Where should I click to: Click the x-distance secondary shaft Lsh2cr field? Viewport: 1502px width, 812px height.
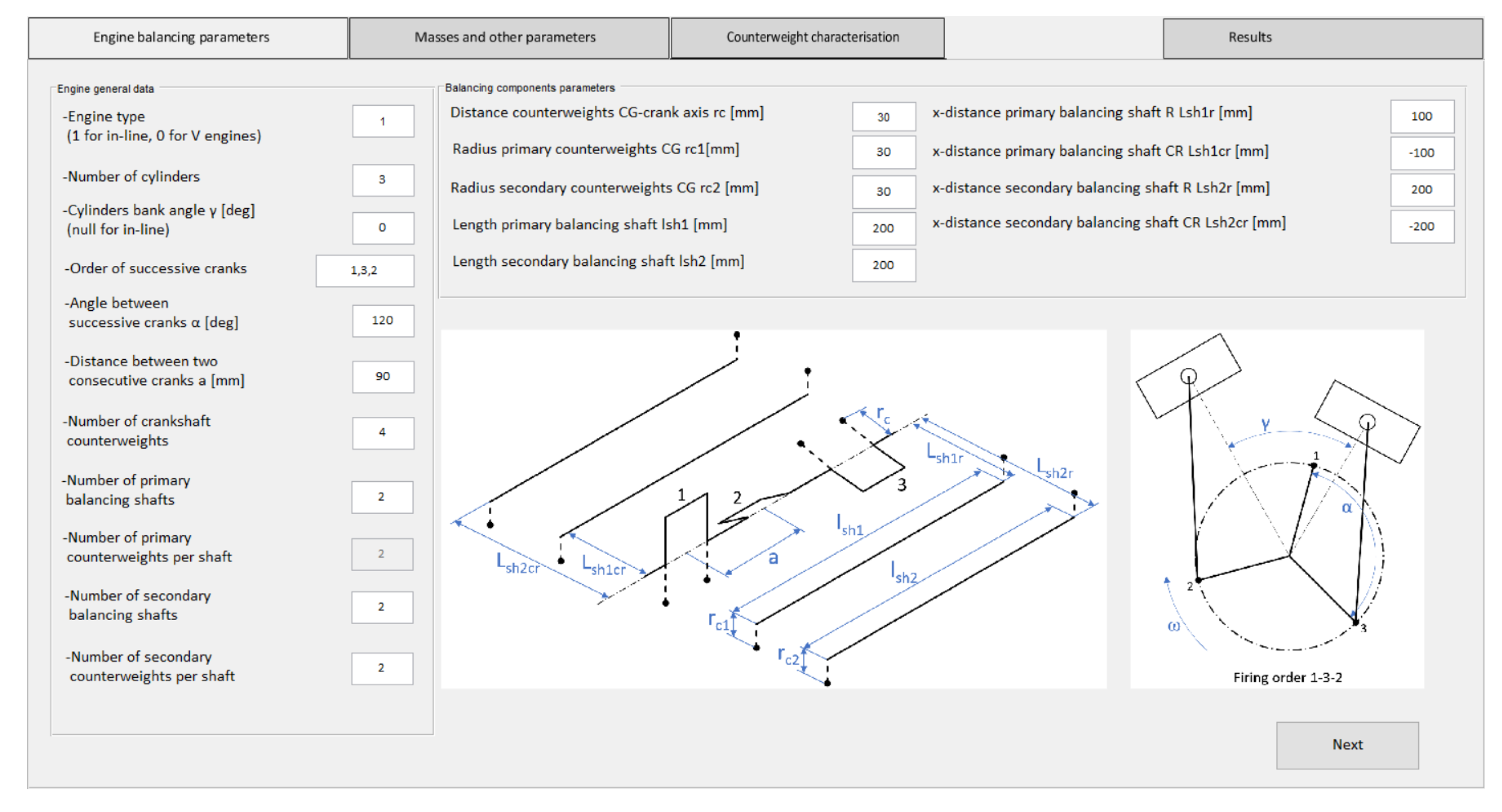(1422, 226)
